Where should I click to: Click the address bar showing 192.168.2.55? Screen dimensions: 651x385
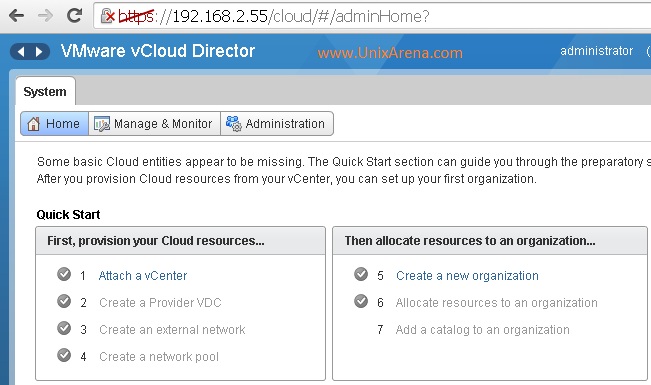[372, 16]
